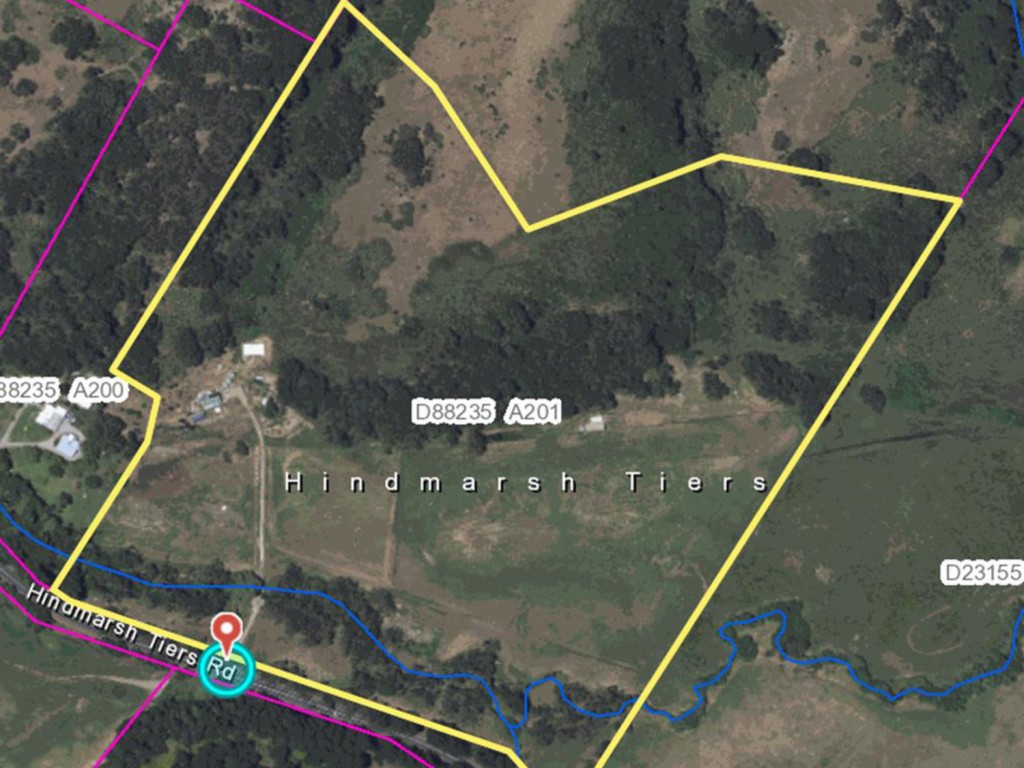1024x768 pixels.
Task: Select the D88235 A201 parcel label
Action: 488,412
